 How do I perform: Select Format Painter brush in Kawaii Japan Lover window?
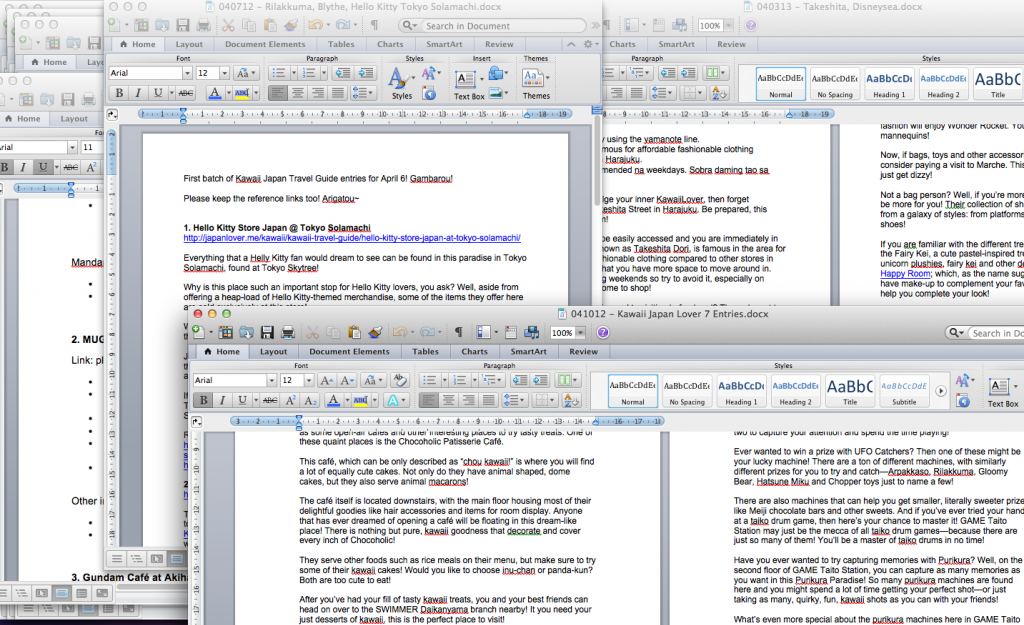375,332
